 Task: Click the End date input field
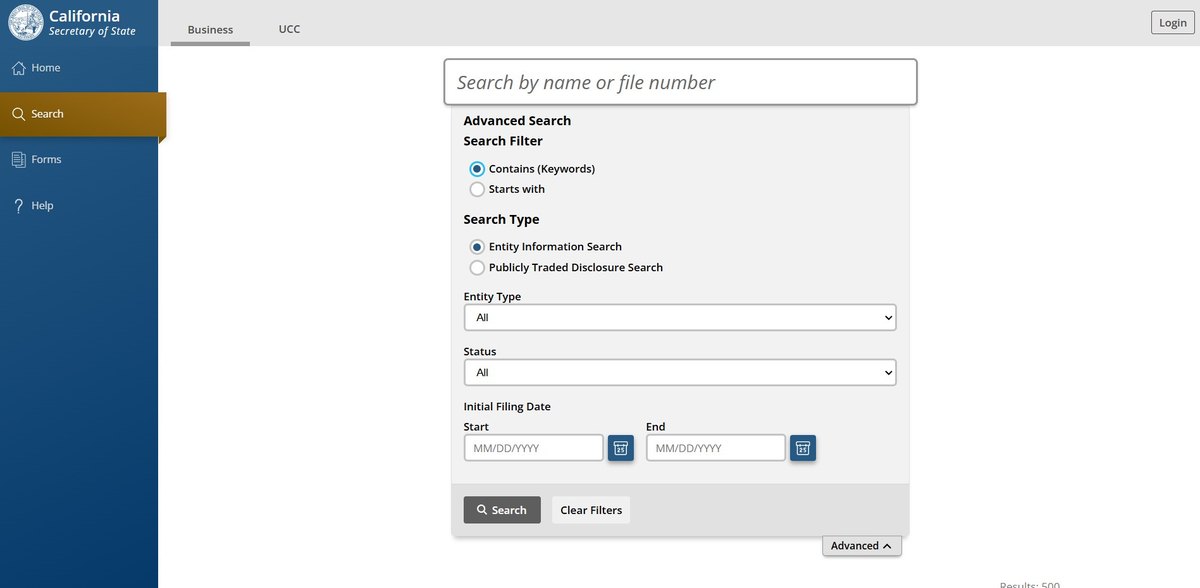716,448
